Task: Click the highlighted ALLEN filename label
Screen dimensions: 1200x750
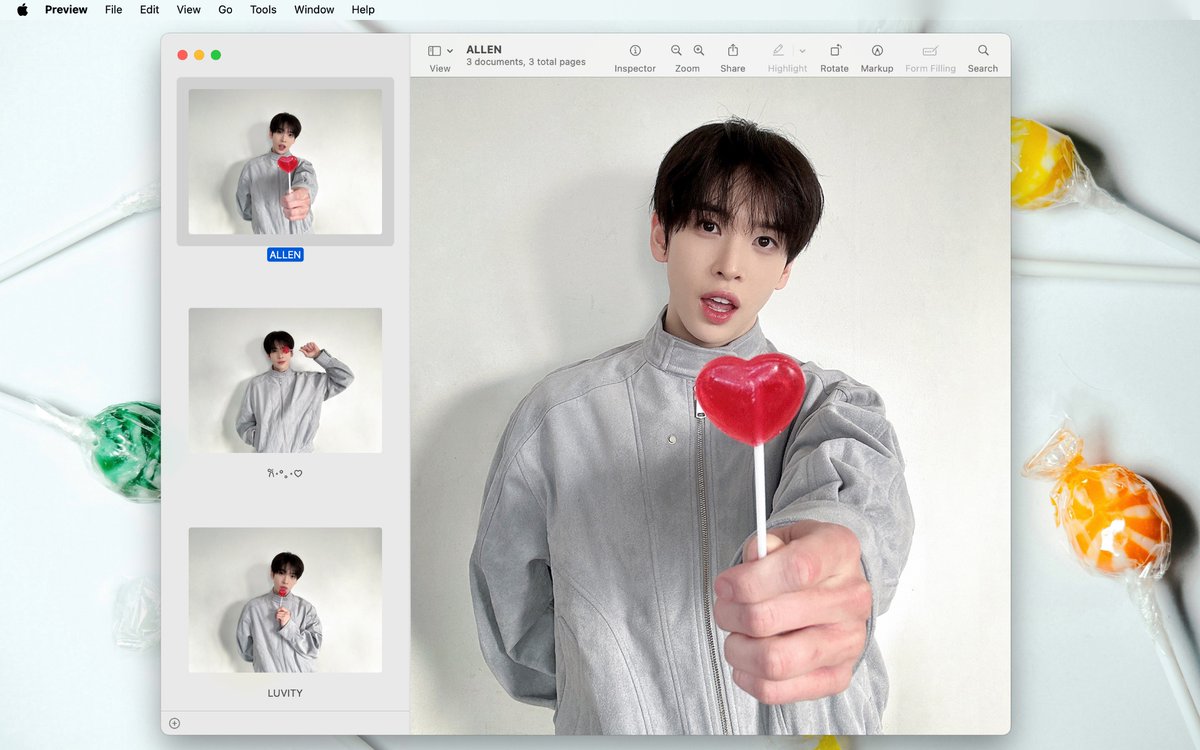Action: coord(285,255)
